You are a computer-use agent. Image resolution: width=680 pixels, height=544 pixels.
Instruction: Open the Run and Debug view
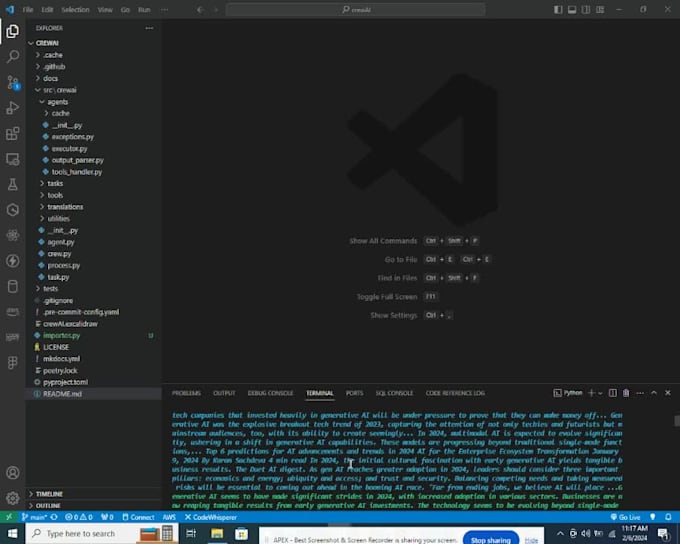point(13,108)
